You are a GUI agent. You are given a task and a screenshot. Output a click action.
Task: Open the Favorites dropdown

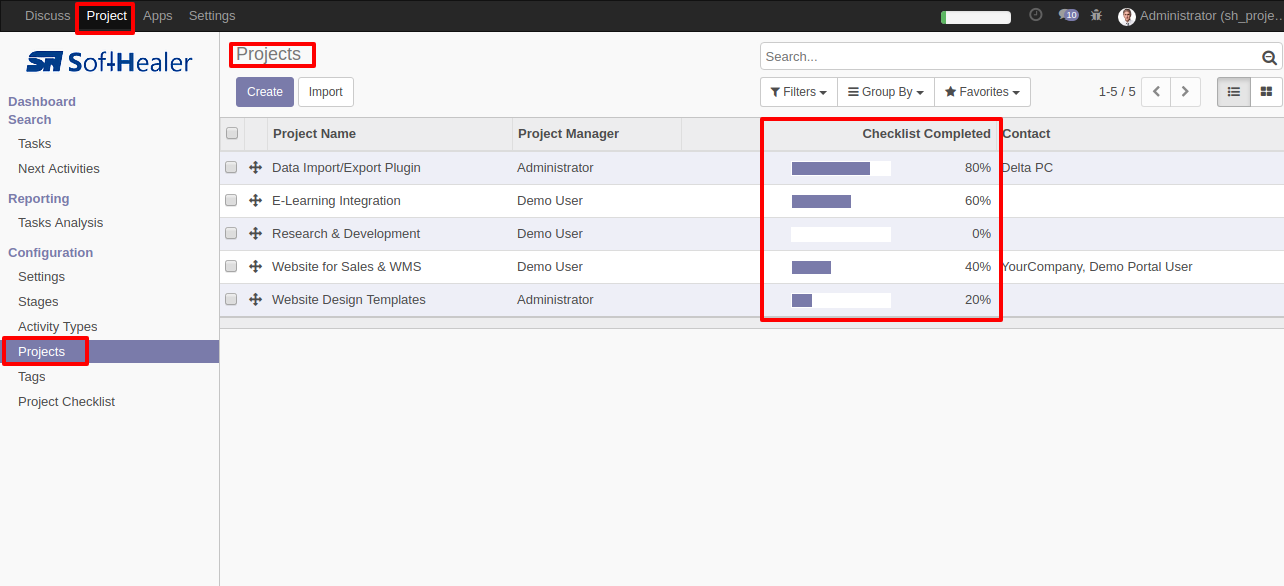982,92
